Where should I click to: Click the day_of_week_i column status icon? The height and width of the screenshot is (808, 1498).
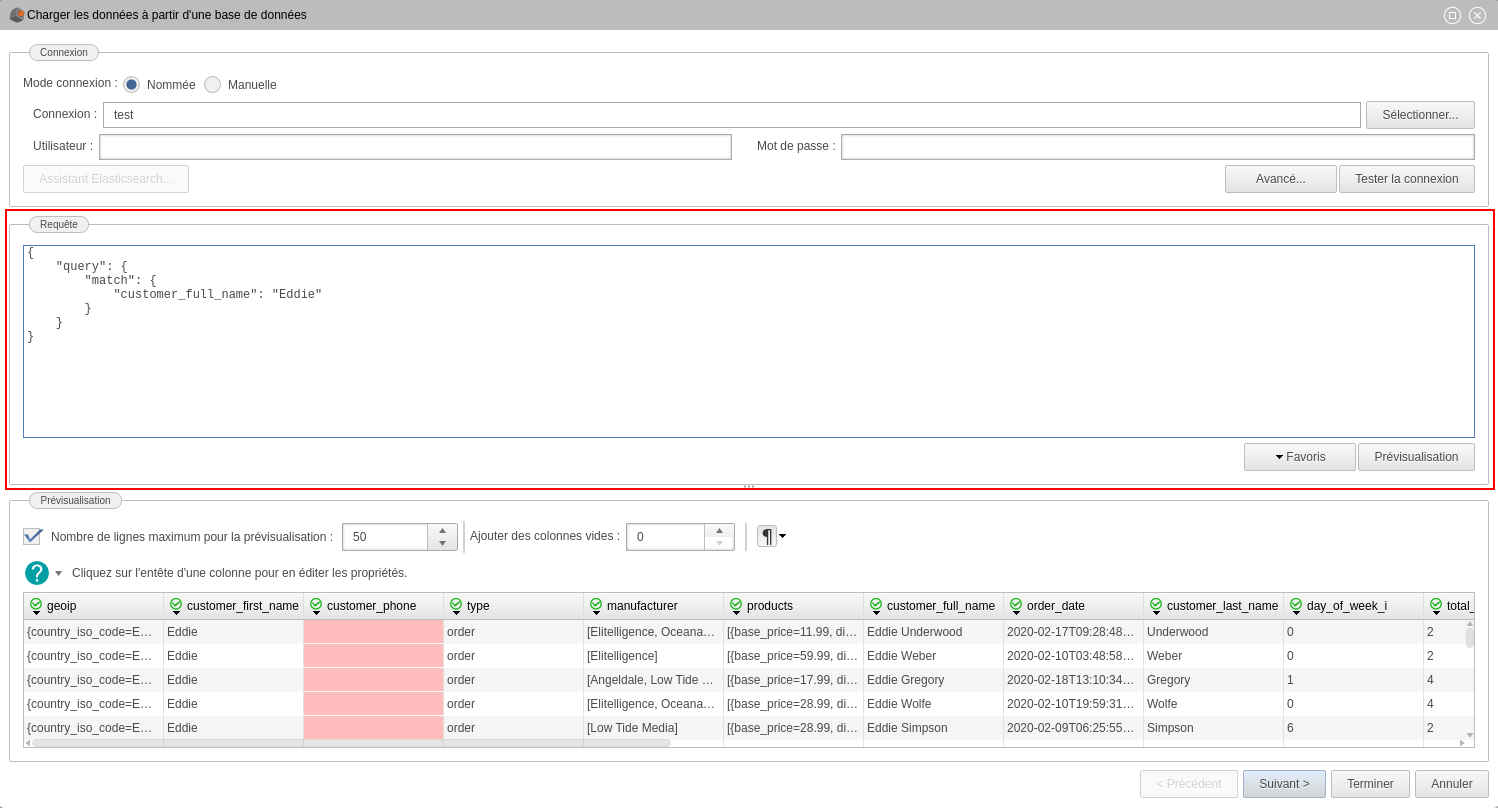[1296, 605]
